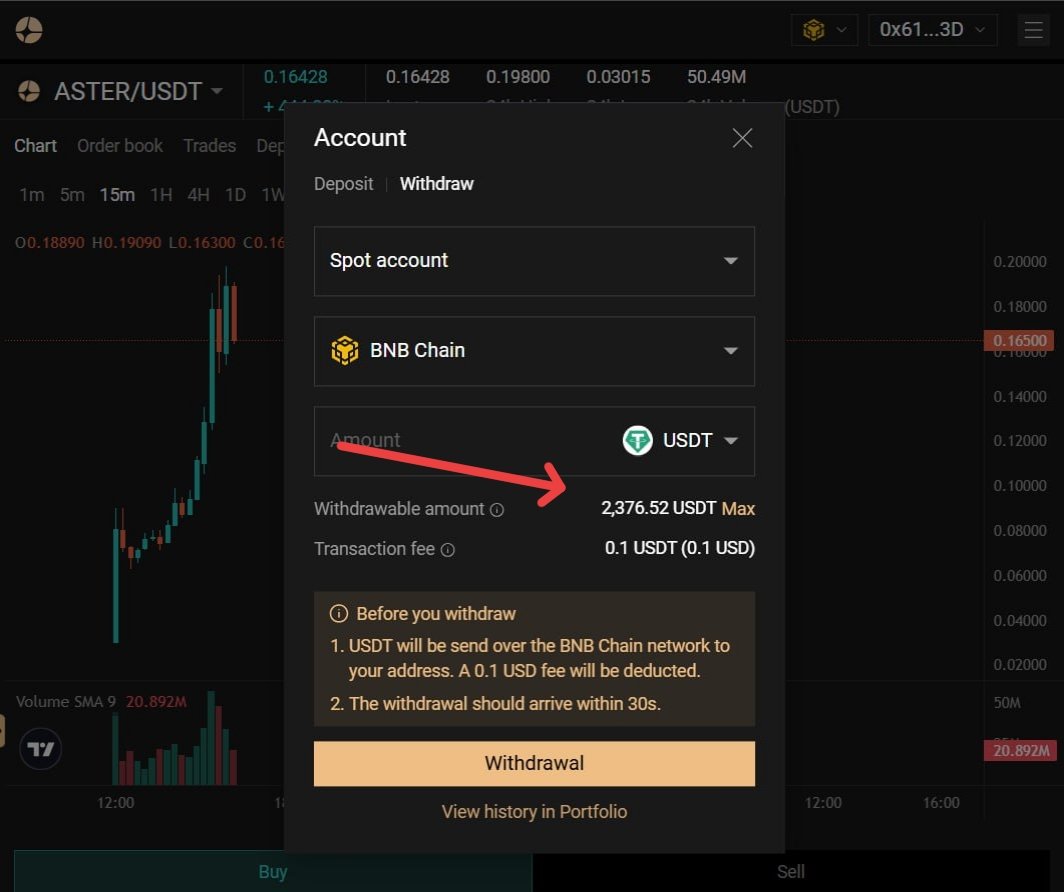Click the Aster logo in top-left corner
Viewport: 1064px width, 892px height.
click(28, 29)
